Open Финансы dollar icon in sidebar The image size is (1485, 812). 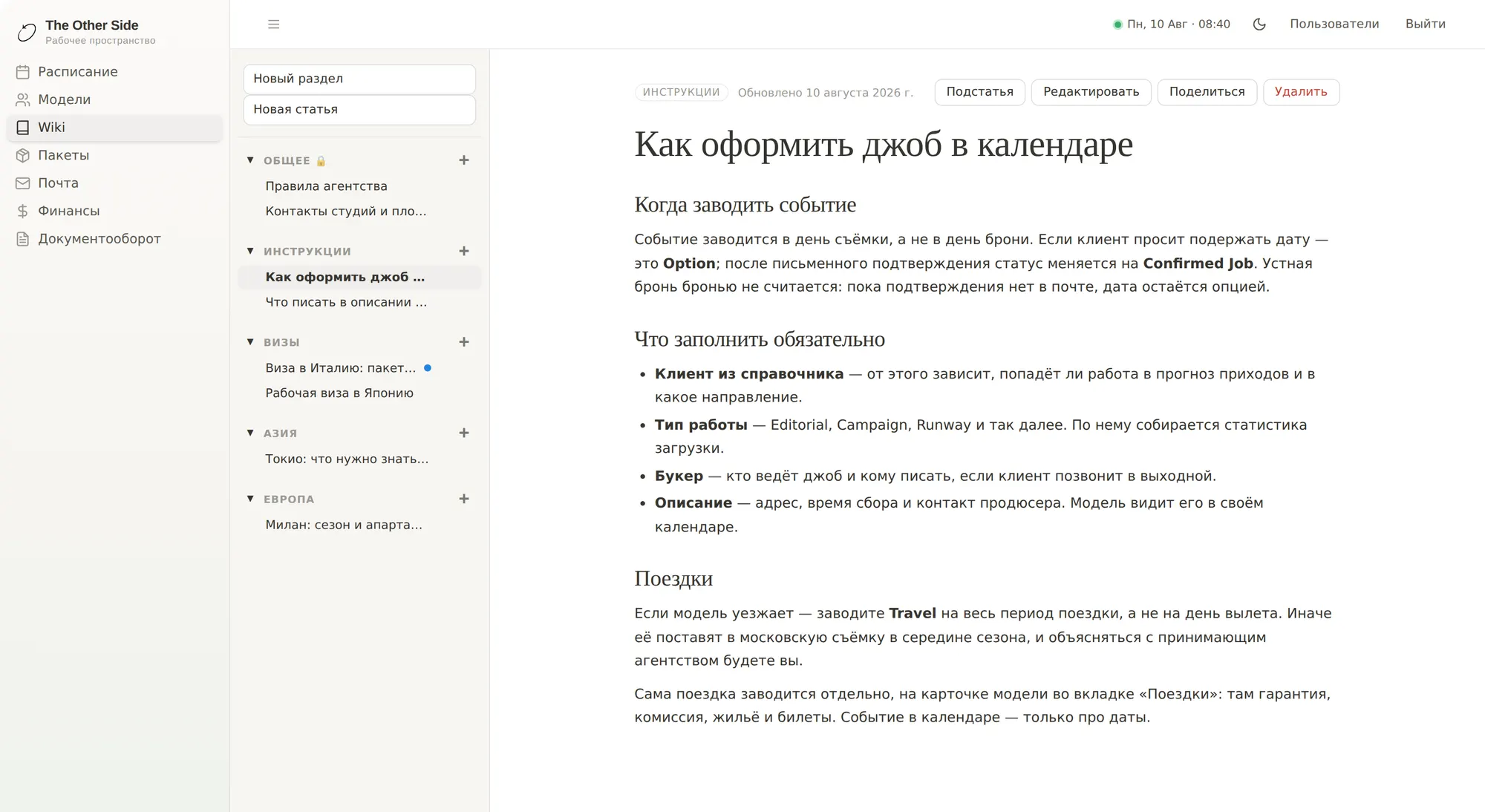23,211
